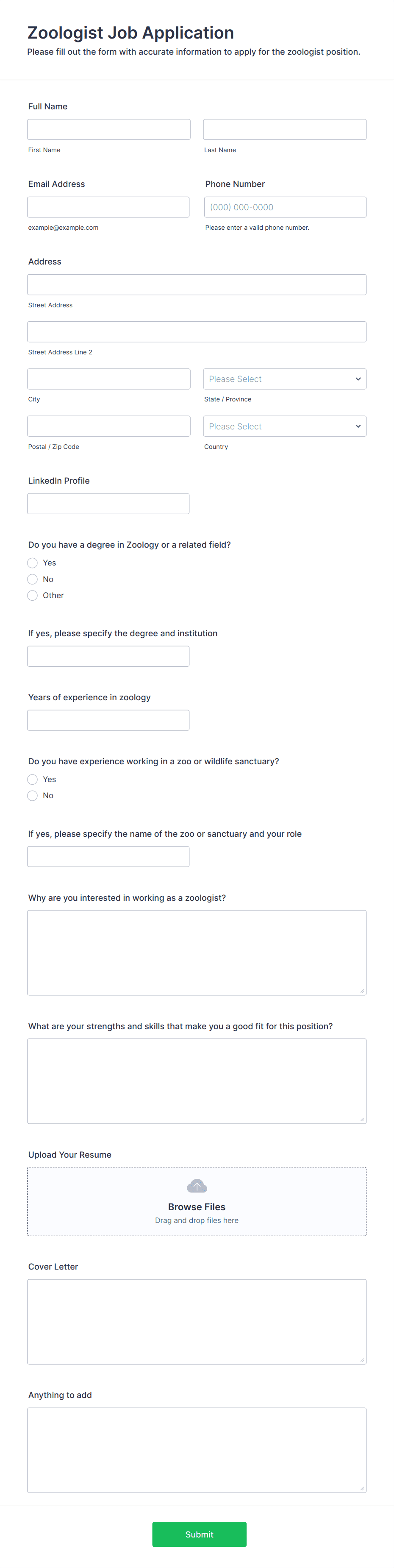Click the Postal / Zip Code field

pos(108,426)
